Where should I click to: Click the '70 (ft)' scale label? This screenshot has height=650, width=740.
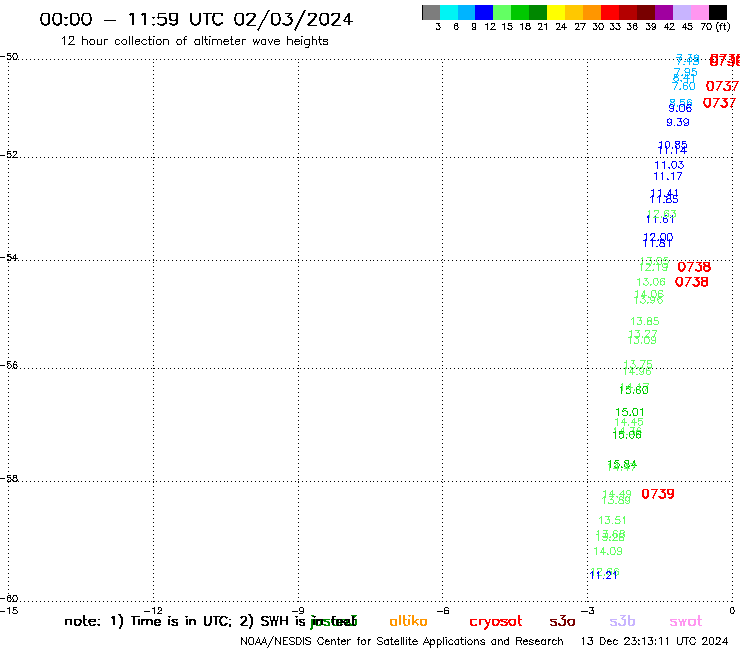click(x=715, y=26)
